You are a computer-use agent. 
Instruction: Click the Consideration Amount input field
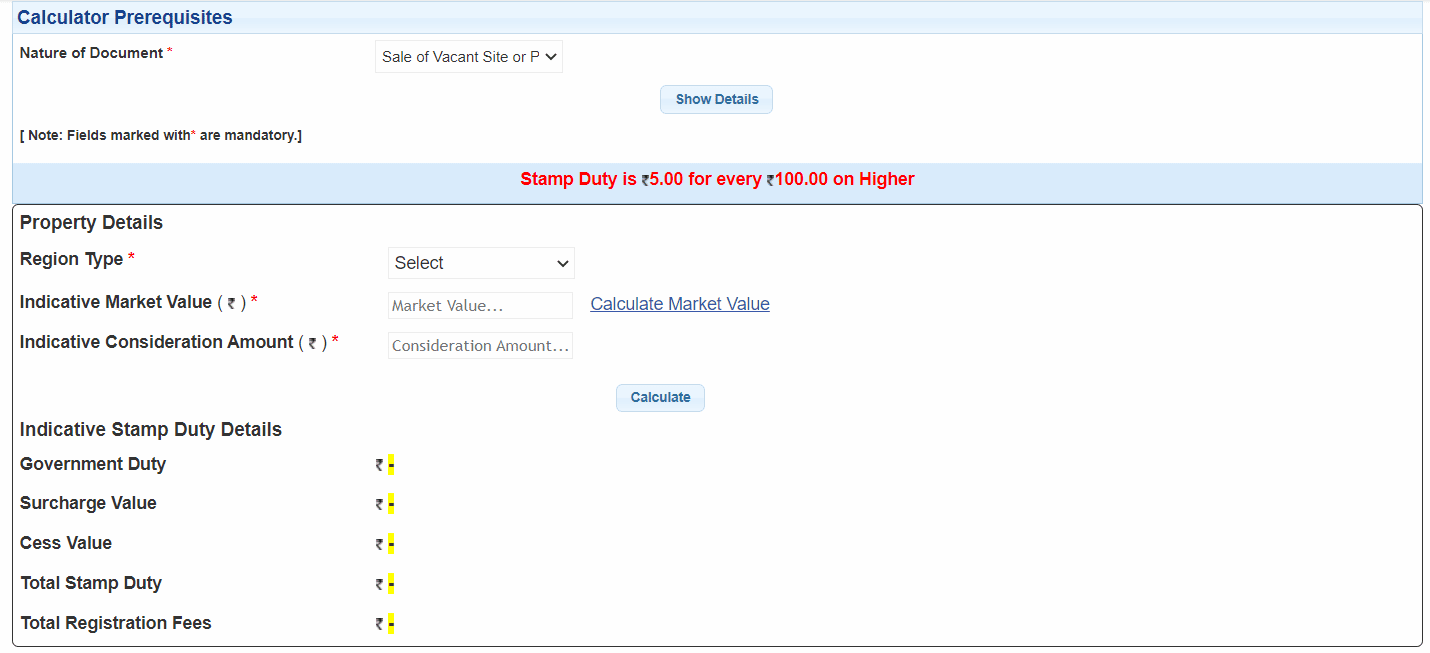pos(480,345)
